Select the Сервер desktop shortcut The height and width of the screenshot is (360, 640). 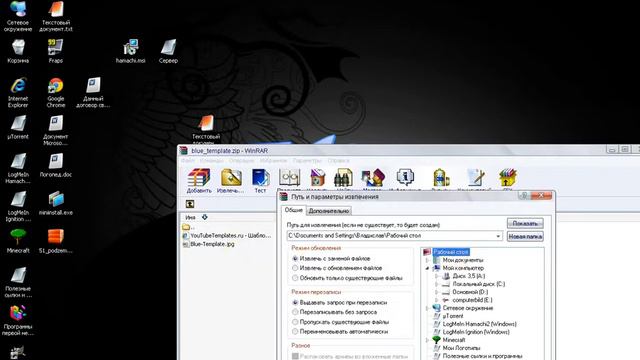(168, 51)
